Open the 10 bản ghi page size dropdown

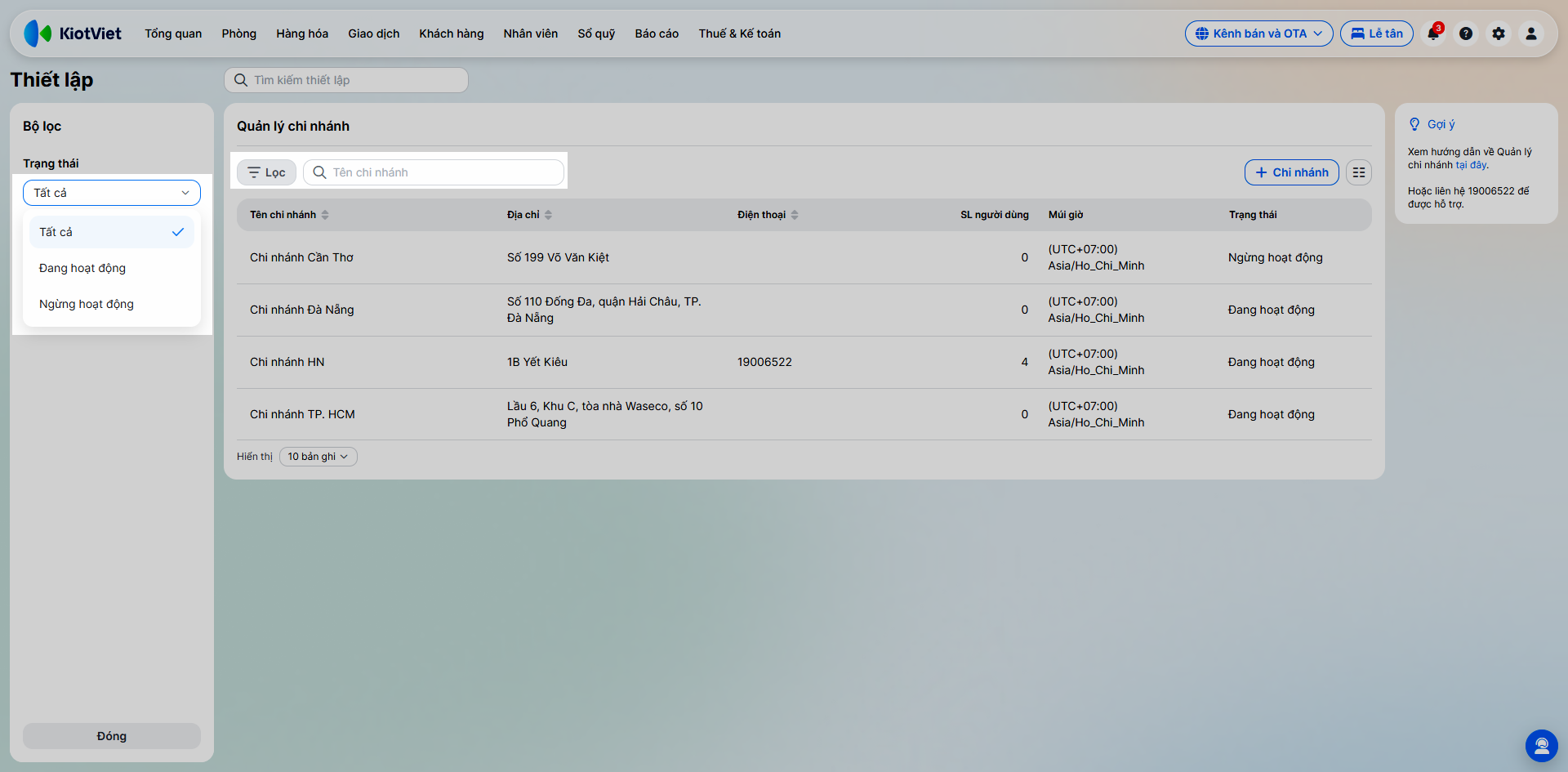318,457
